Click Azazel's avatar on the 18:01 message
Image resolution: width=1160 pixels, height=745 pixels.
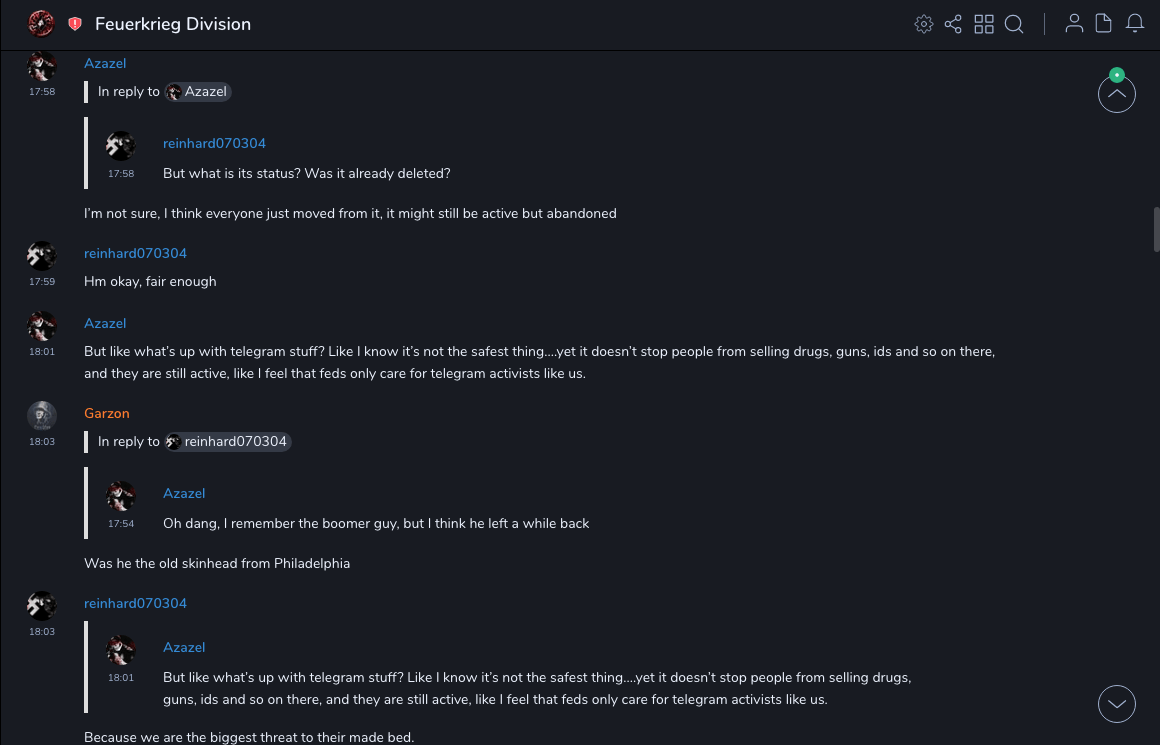coord(41,326)
